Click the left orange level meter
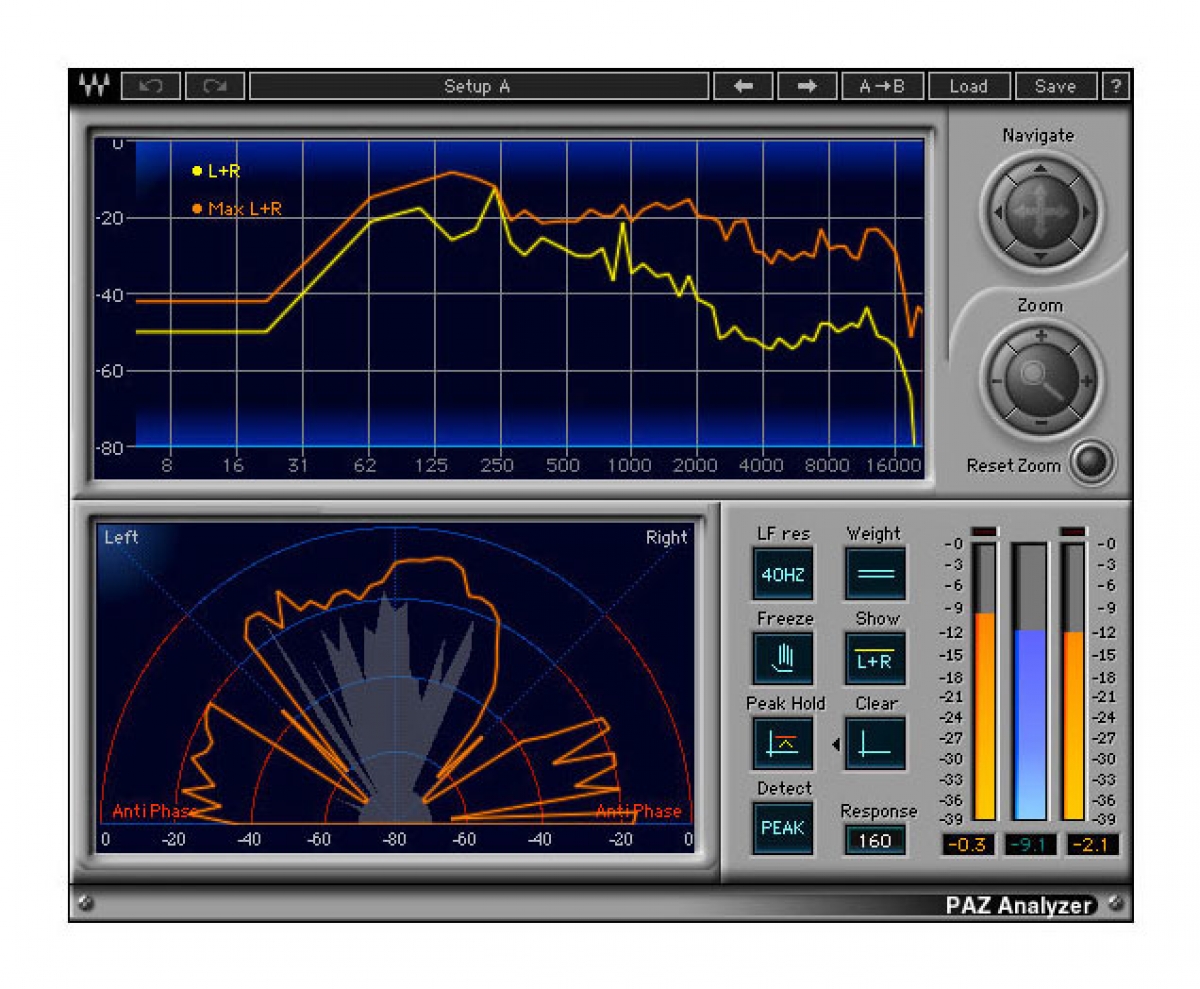Image resolution: width=1200 pixels, height=989 pixels. [984, 682]
